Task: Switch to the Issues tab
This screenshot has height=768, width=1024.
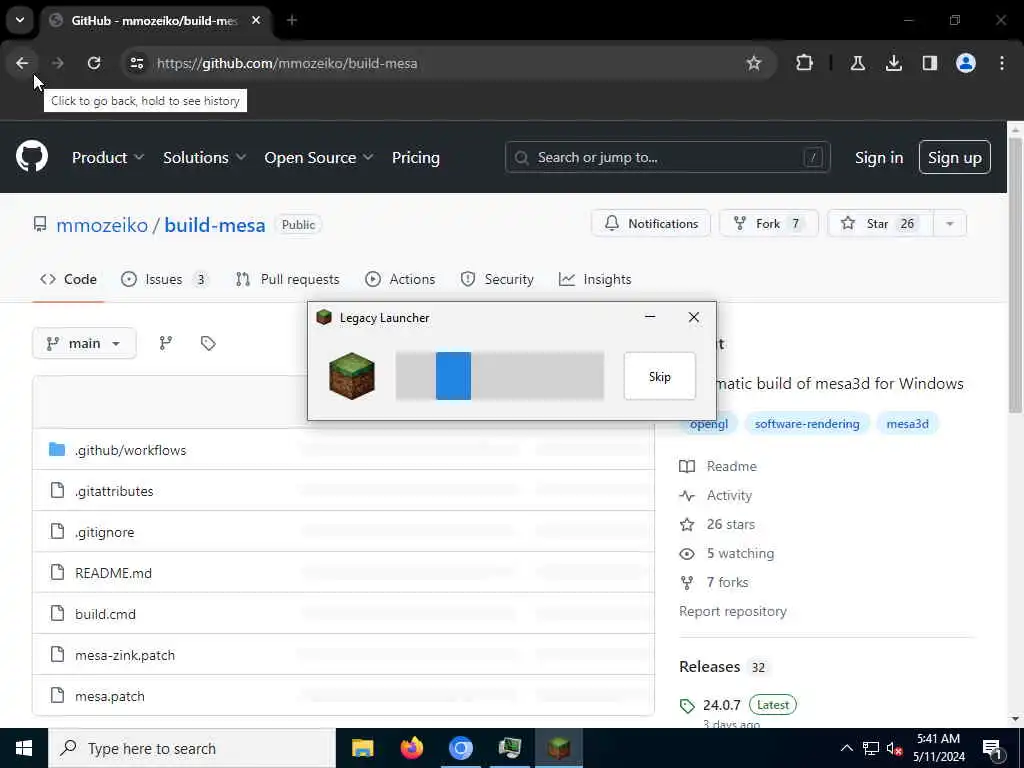Action: click(165, 280)
